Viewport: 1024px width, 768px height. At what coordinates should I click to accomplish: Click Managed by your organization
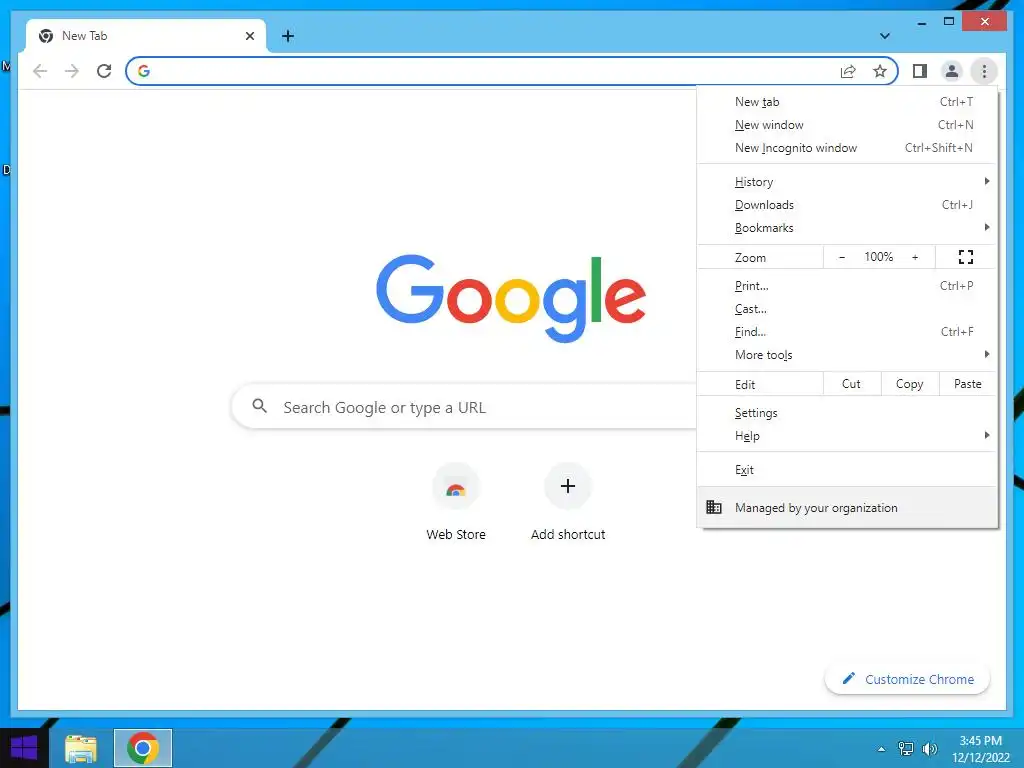coord(847,507)
